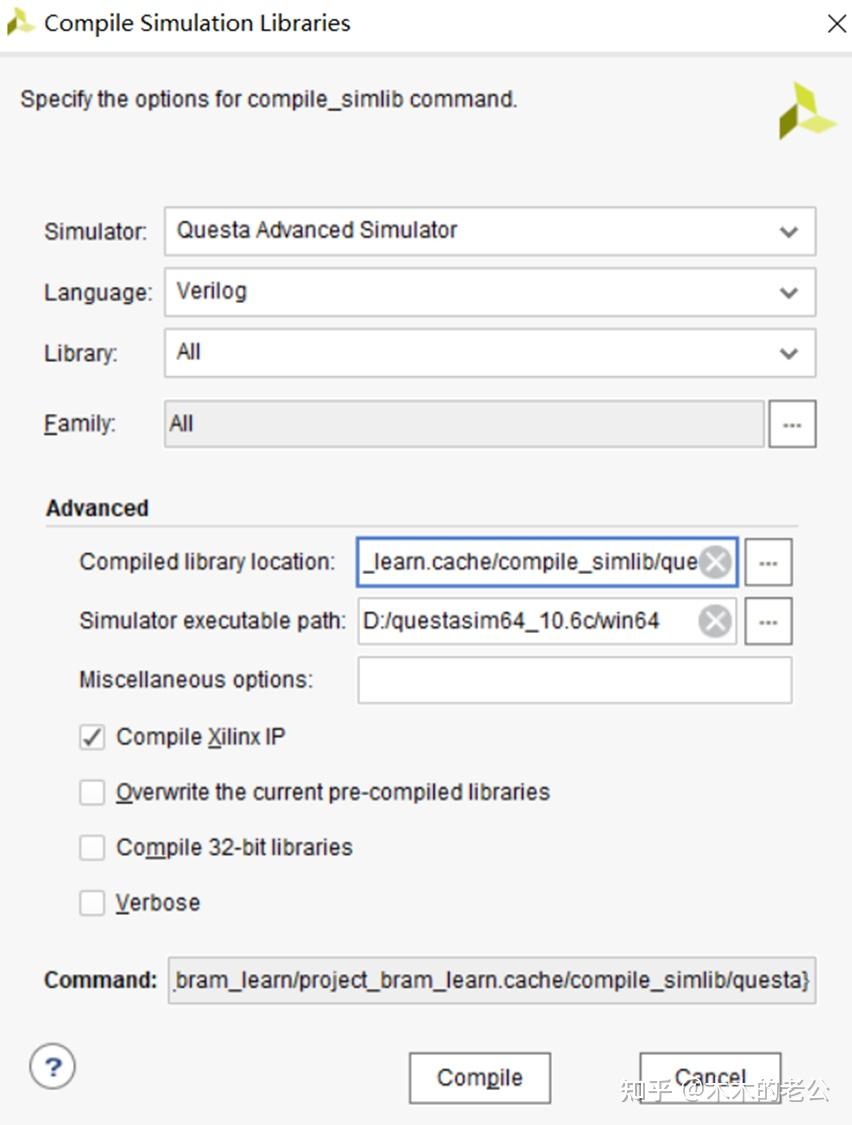
Task: Clear the compiled library location field
Action: [x=715, y=563]
